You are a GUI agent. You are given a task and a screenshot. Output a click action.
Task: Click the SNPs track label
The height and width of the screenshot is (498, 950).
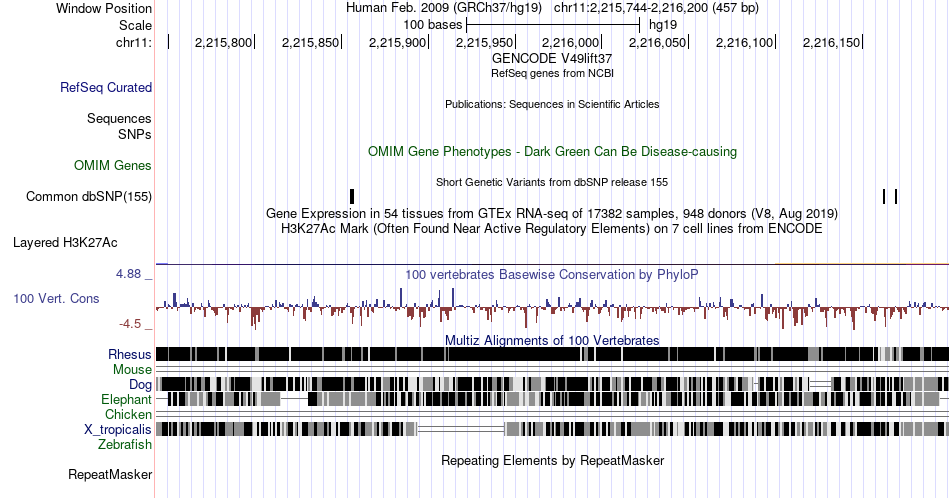[x=135, y=134]
